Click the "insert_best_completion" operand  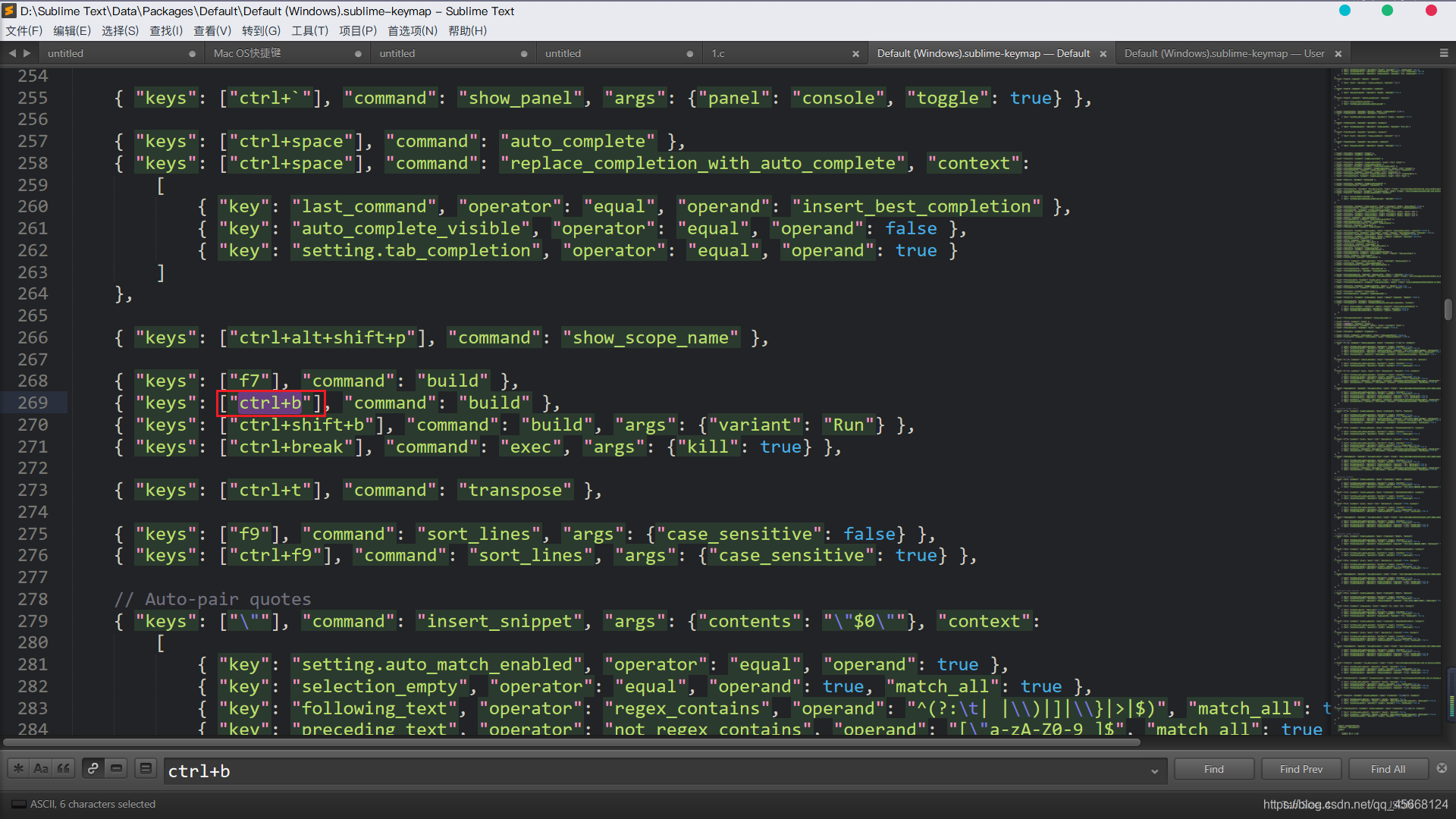pos(917,206)
